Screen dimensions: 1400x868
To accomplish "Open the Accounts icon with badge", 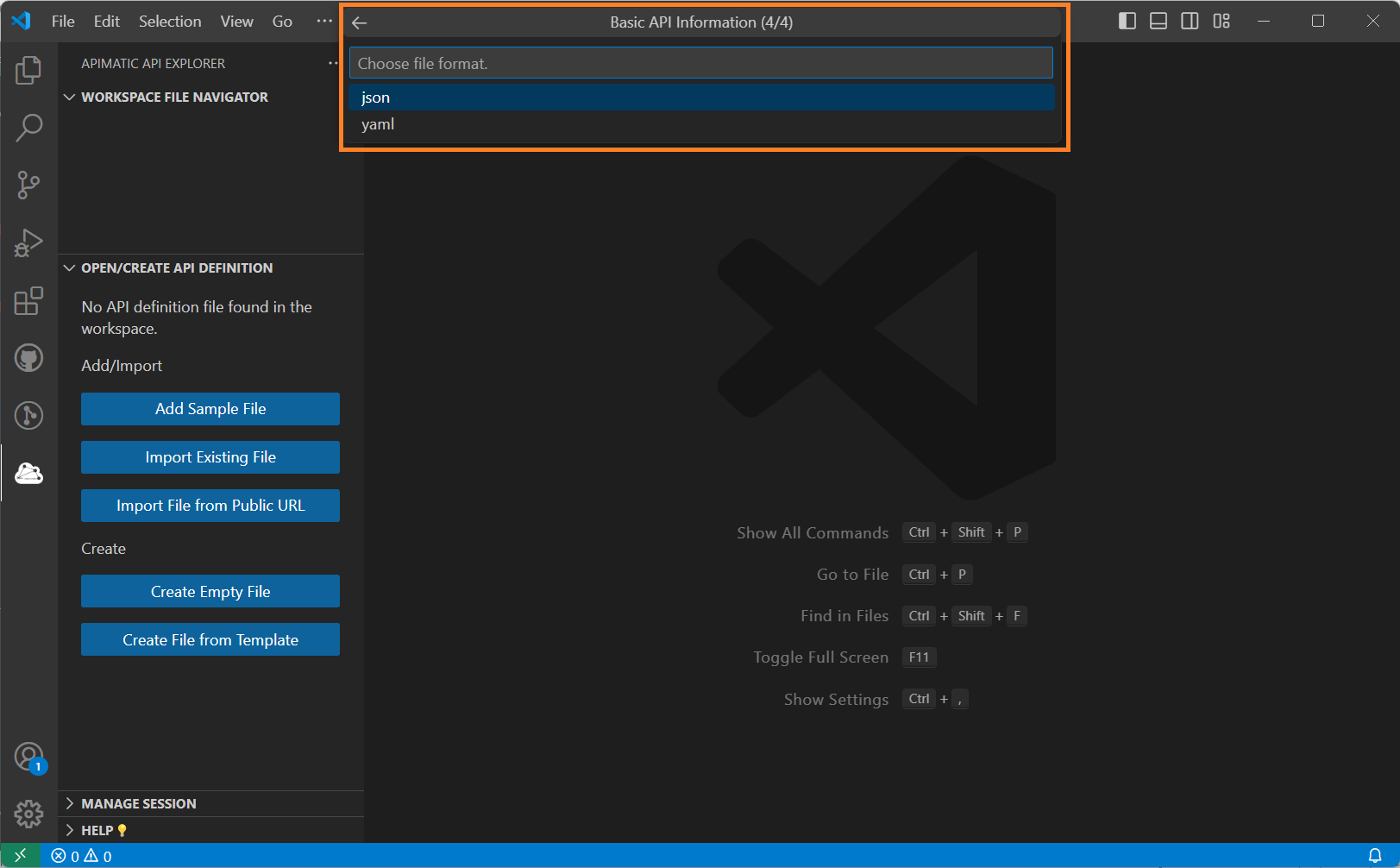I will point(29,757).
